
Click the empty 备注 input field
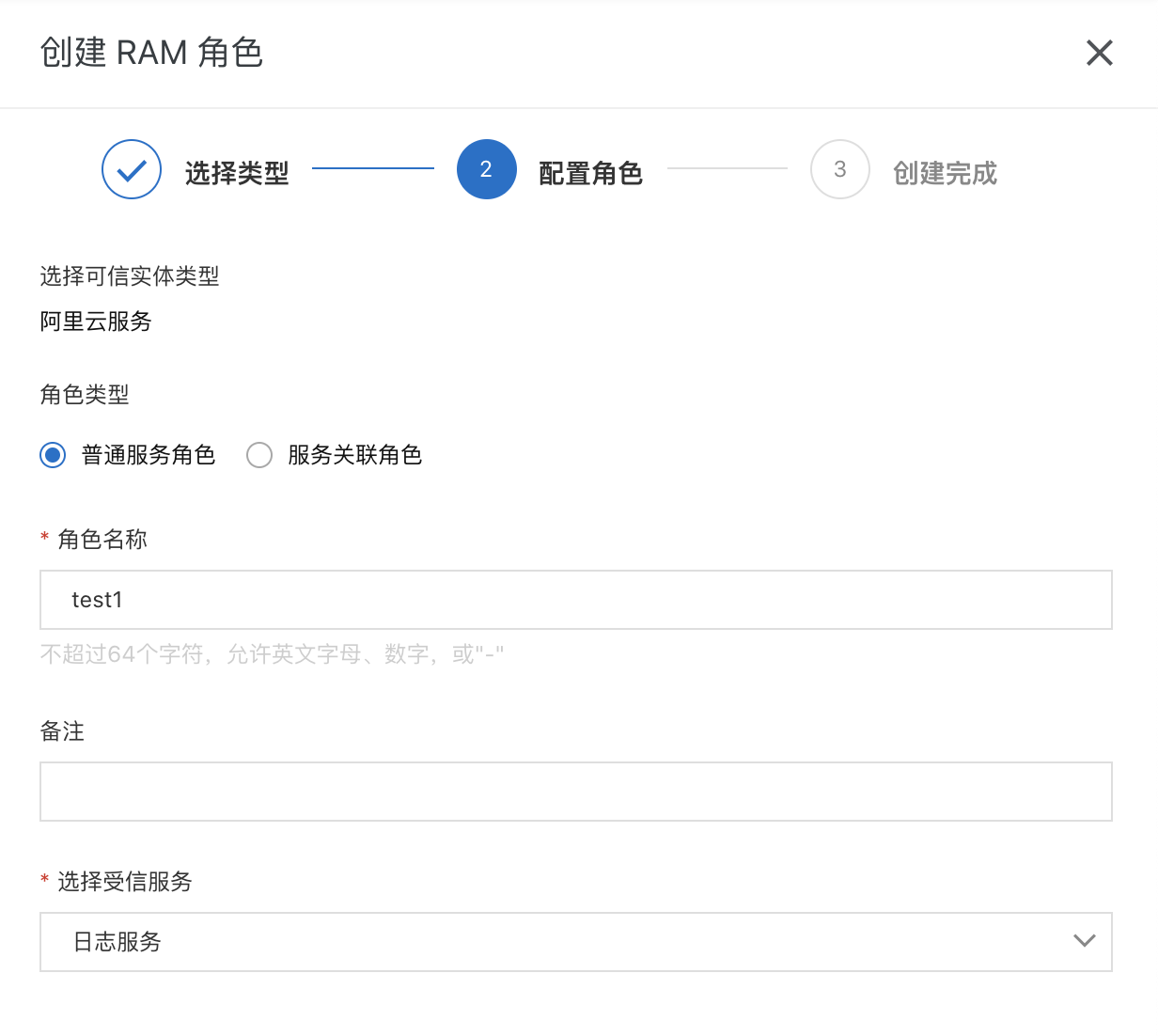point(575,792)
